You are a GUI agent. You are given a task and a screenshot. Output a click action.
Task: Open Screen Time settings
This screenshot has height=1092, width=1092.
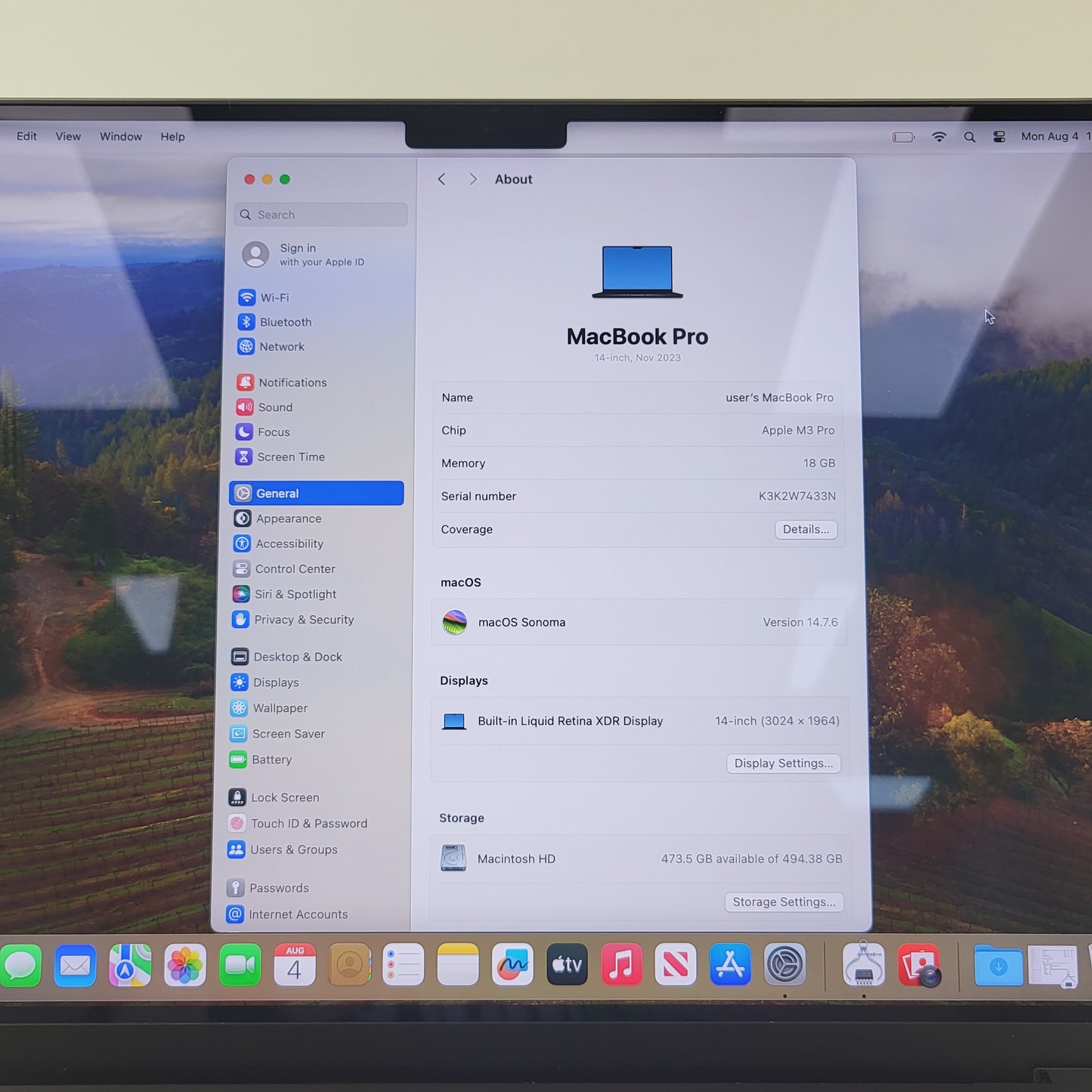(x=280, y=457)
